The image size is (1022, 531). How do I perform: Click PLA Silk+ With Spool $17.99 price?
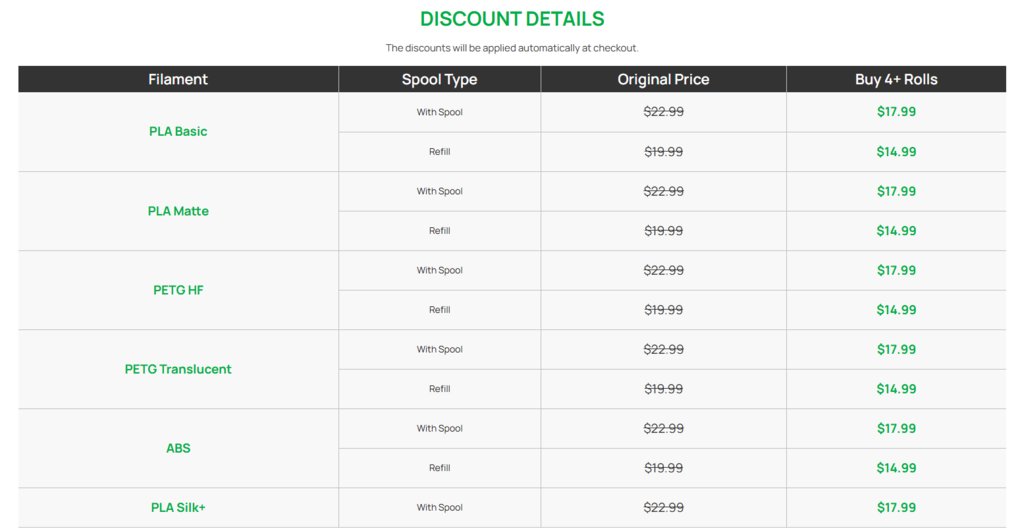[x=896, y=508]
